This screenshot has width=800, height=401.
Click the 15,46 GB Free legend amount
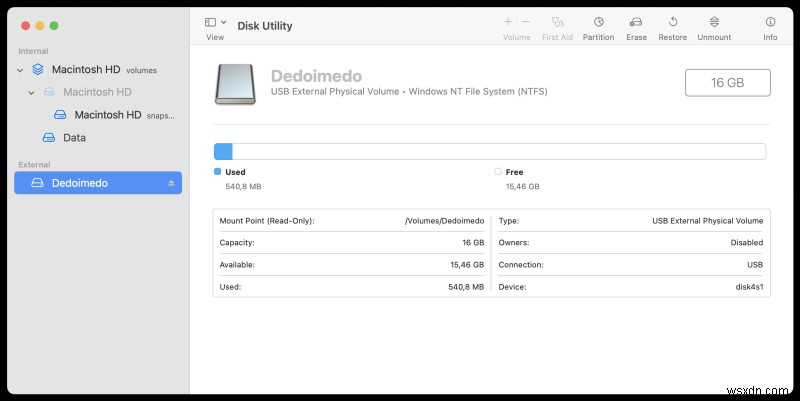tap(522, 187)
